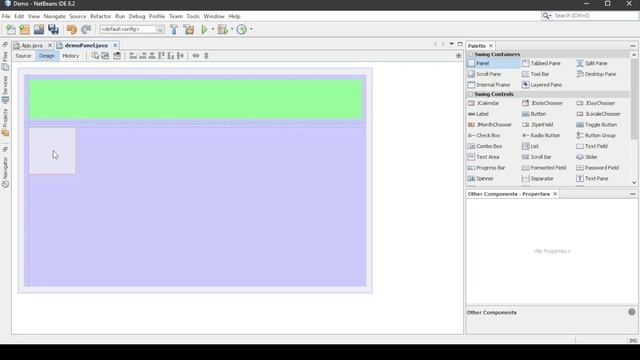Redo the last undone action
This screenshot has height=360, width=640.
pyautogui.click(x=86, y=29)
